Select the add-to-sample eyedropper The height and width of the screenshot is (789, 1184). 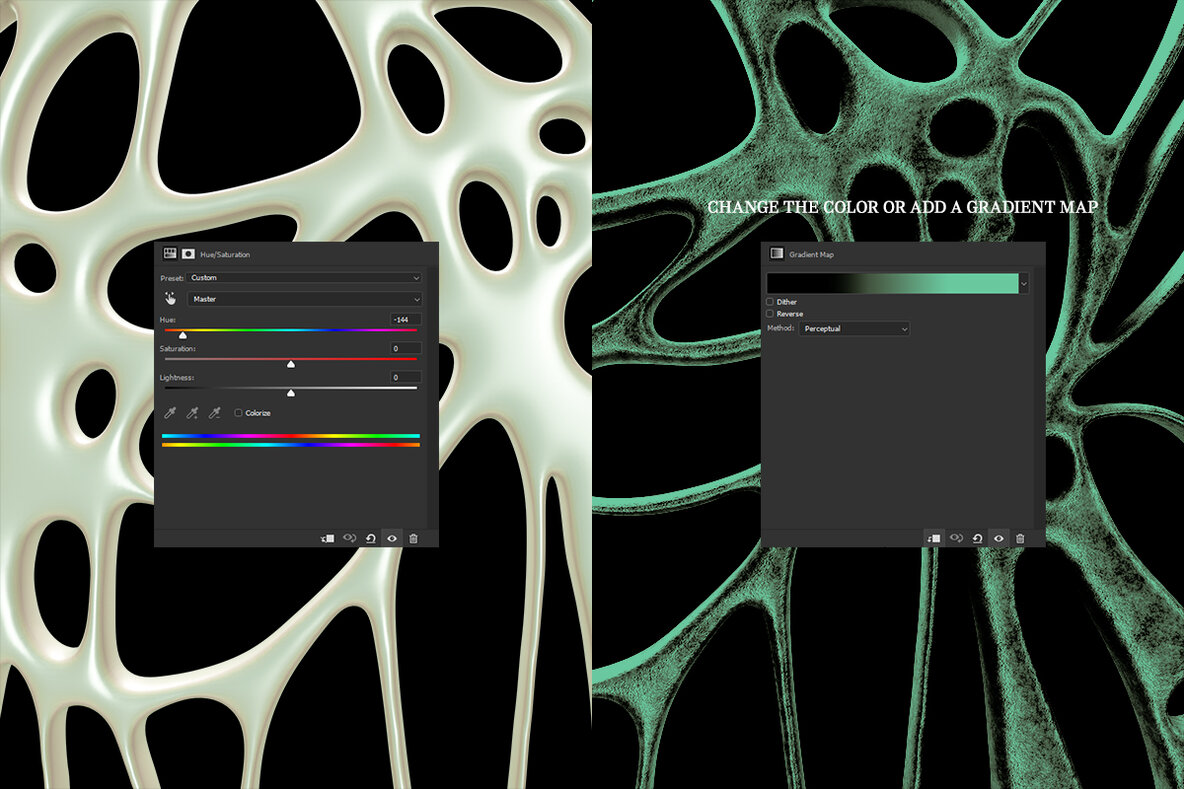tap(191, 413)
